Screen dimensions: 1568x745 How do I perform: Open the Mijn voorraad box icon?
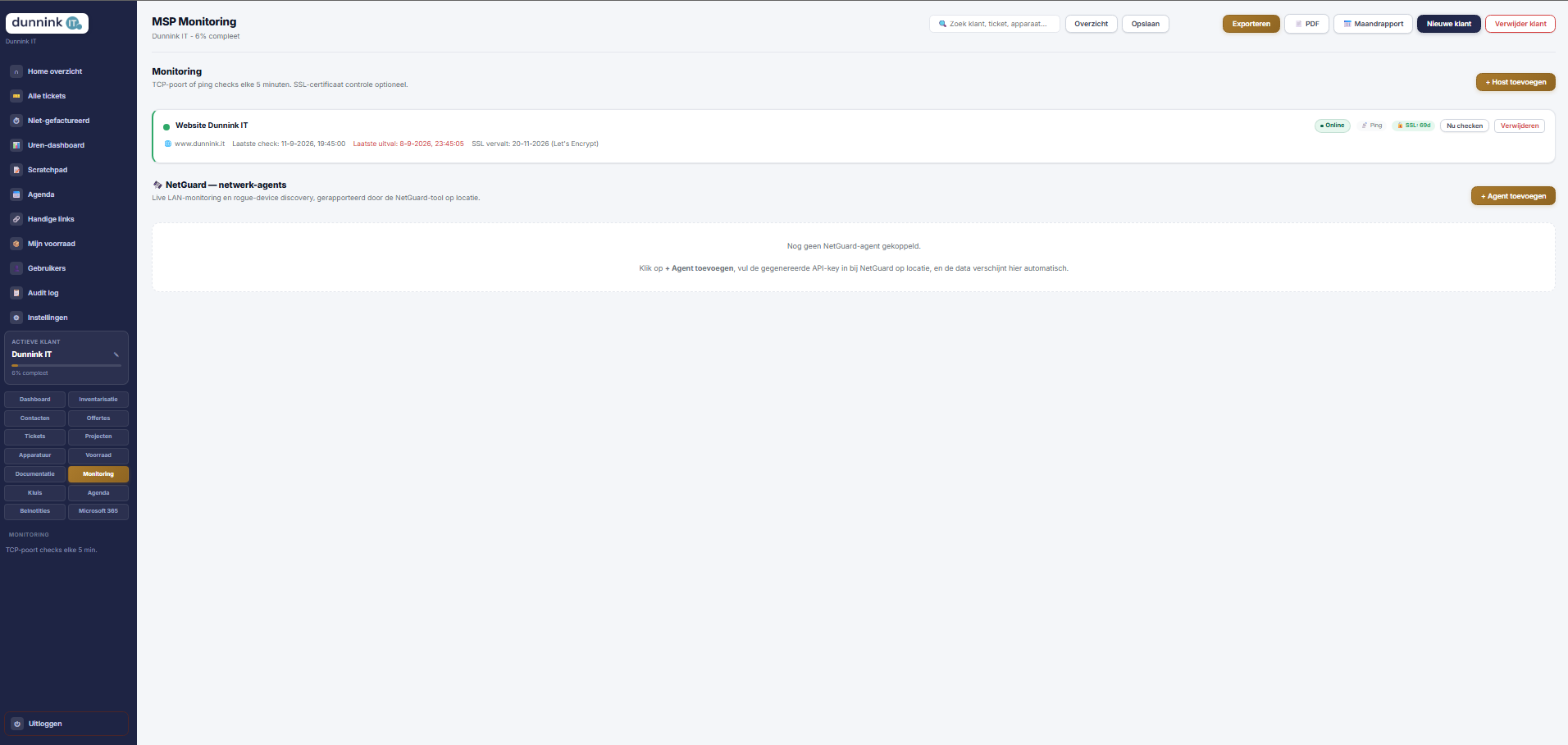(x=16, y=244)
